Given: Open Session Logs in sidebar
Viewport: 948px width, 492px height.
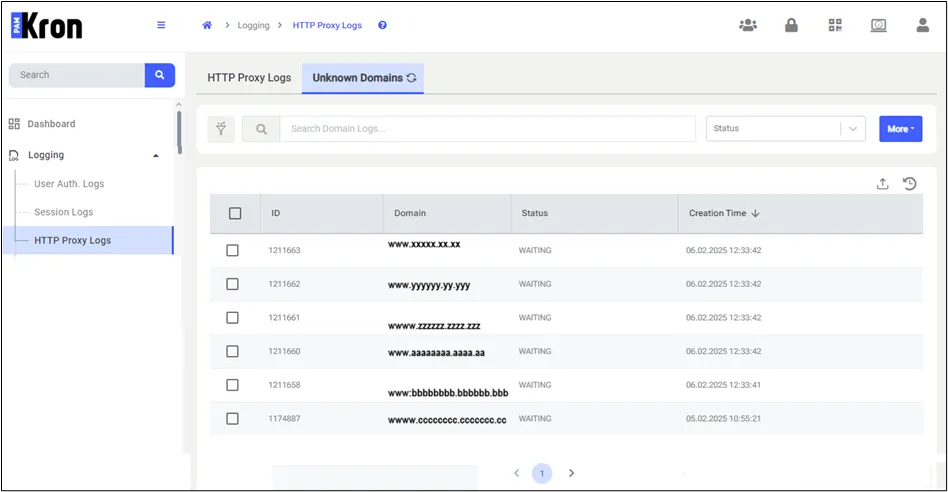Looking at the screenshot, I should pos(63,212).
